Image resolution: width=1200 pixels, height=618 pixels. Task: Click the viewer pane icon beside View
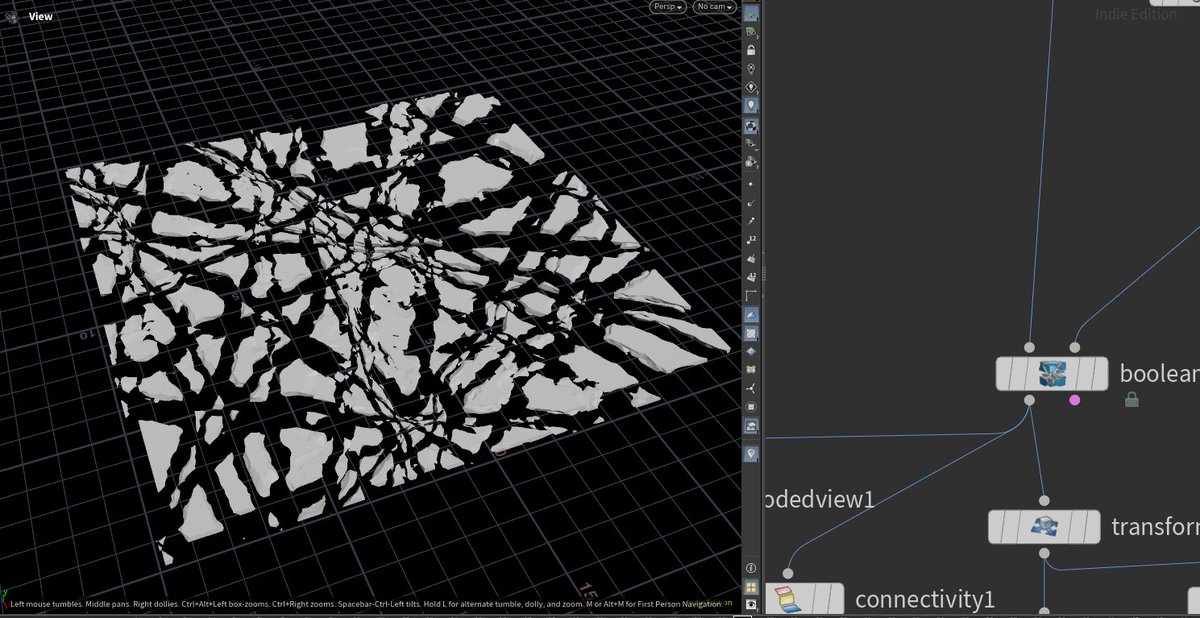click(11, 16)
